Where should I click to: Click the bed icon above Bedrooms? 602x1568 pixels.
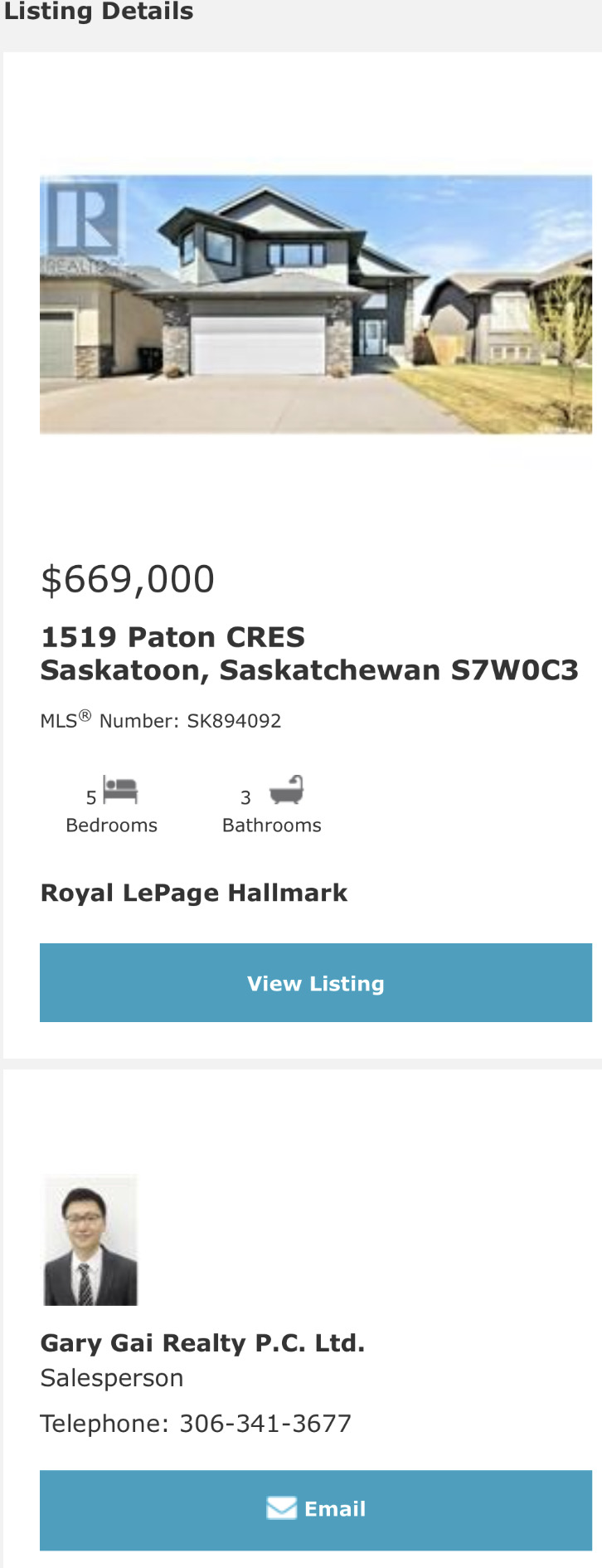point(120,789)
